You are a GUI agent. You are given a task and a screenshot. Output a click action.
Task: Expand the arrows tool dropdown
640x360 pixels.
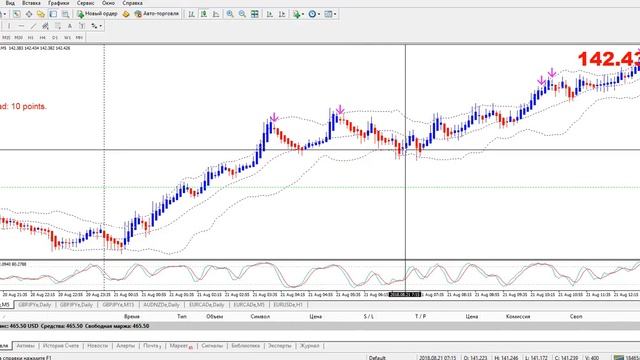point(100,26)
